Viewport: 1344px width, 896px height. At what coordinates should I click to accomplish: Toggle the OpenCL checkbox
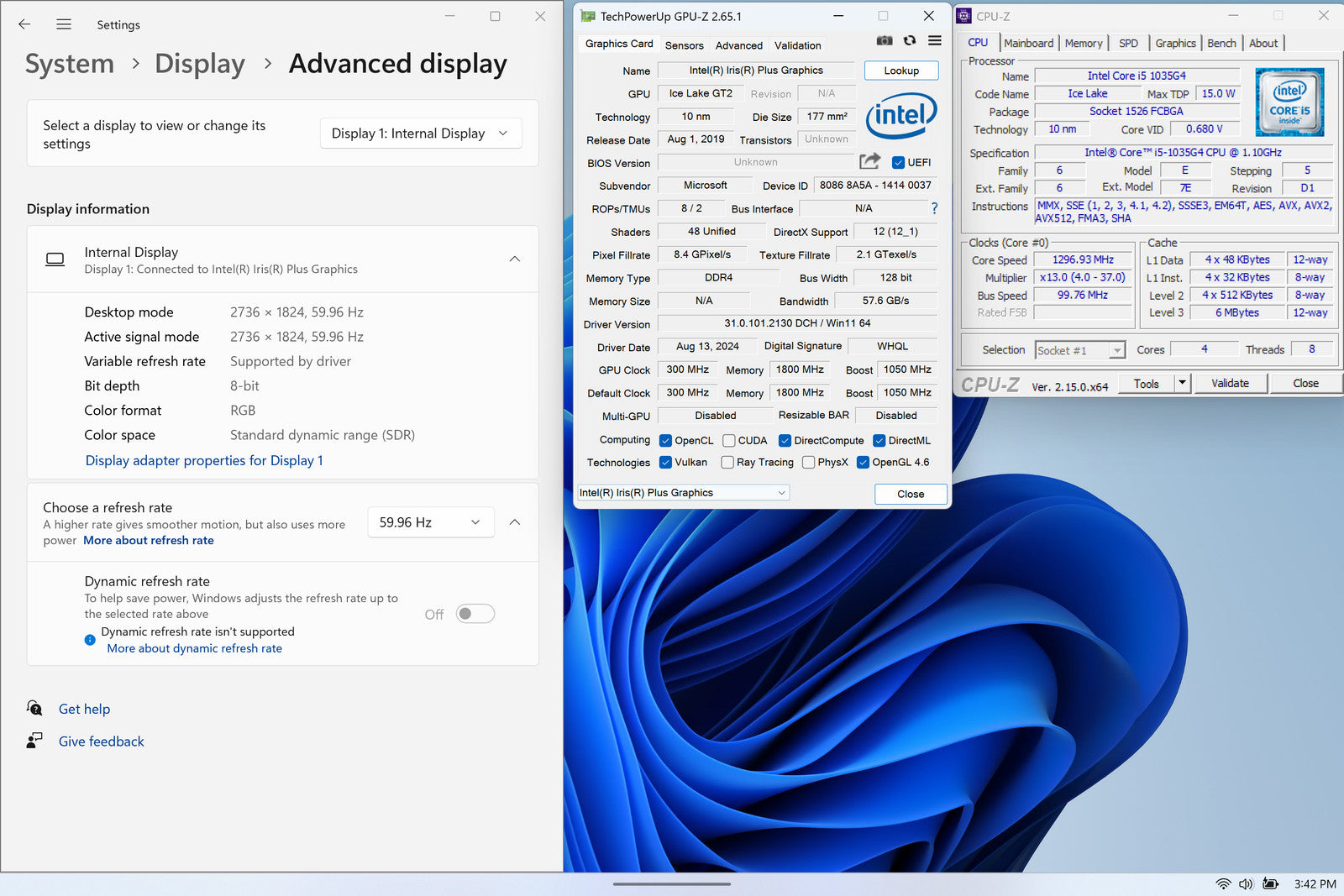tap(665, 440)
